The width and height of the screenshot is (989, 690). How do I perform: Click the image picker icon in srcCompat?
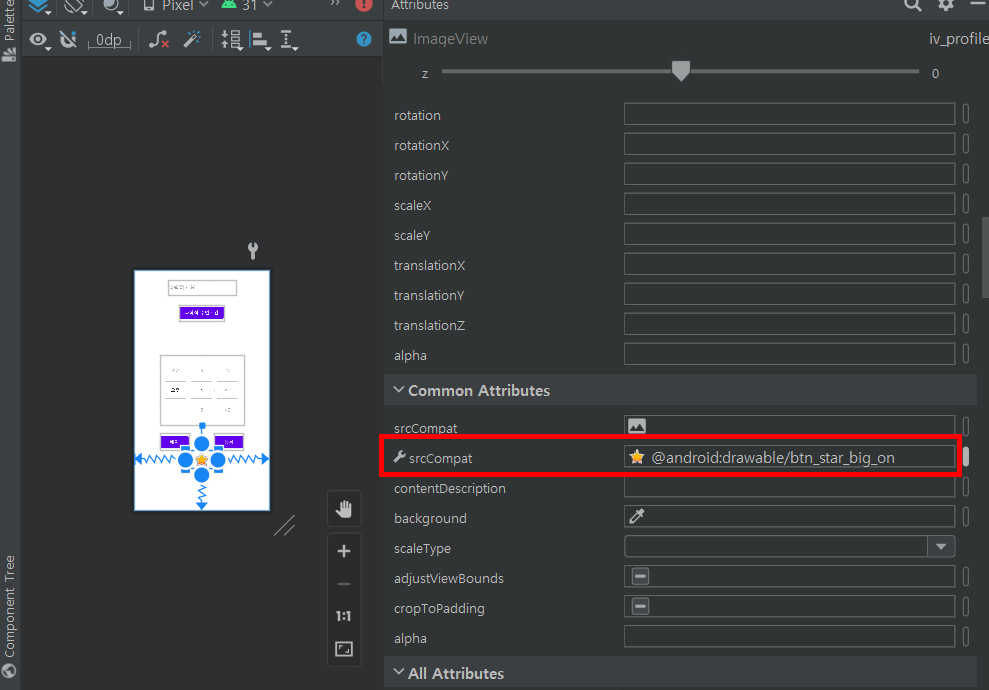pyautogui.click(x=636, y=426)
